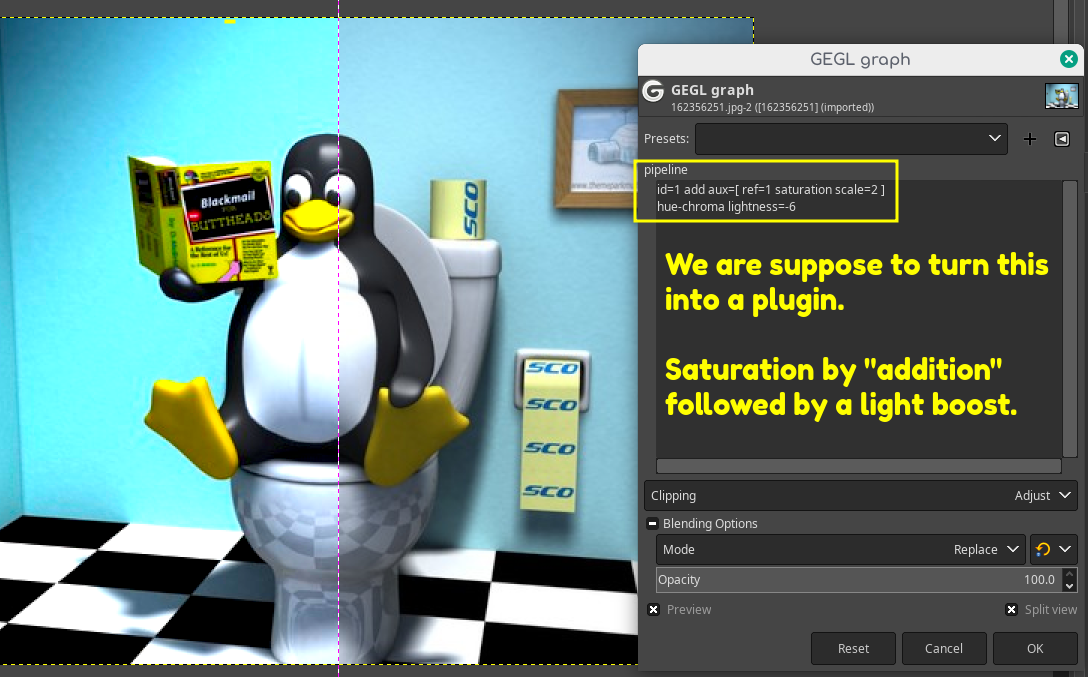Screen dimensions: 1088x677
Task: Toggle the Preview checkbox
Action: click(x=653, y=610)
